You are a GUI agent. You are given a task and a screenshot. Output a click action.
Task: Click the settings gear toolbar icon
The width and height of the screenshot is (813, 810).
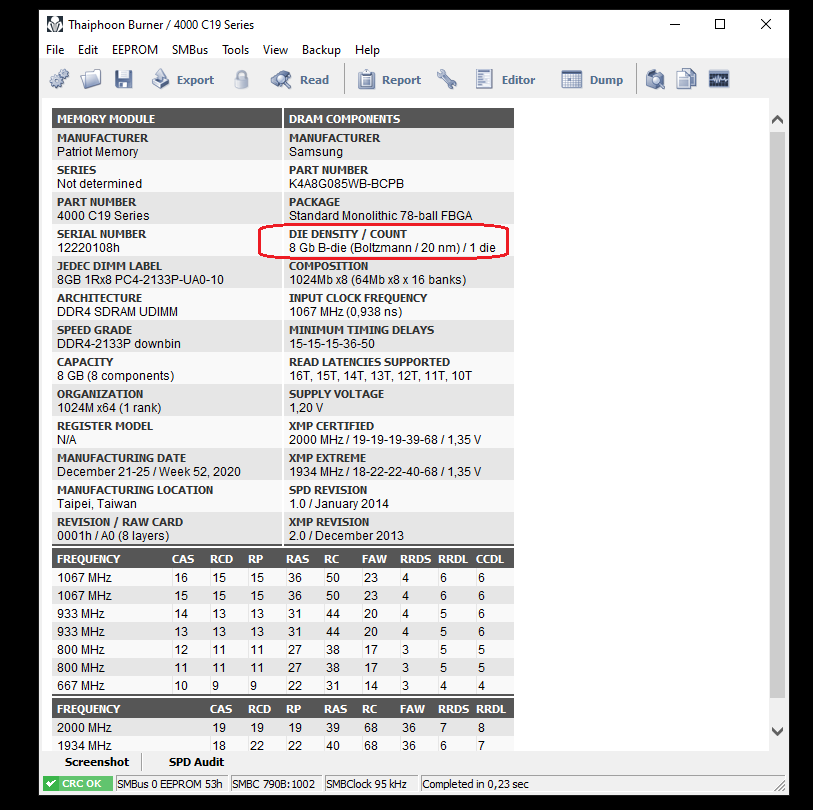[59, 79]
